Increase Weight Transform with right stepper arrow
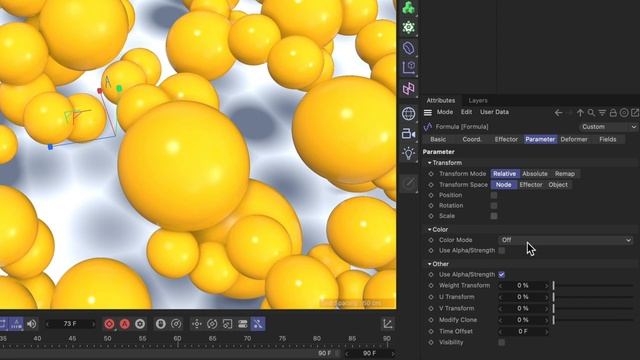The image size is (640, 360). 547,286
